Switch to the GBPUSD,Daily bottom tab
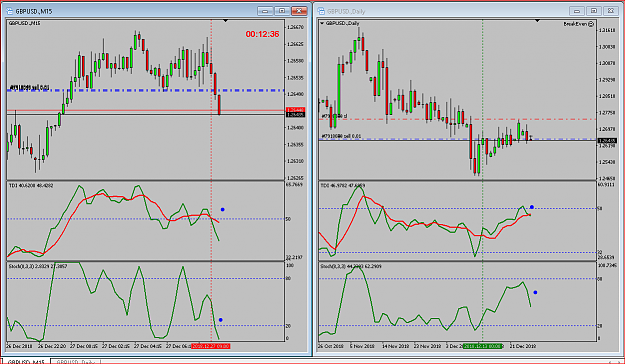This screenshot has width=625, height=364. 75,362
